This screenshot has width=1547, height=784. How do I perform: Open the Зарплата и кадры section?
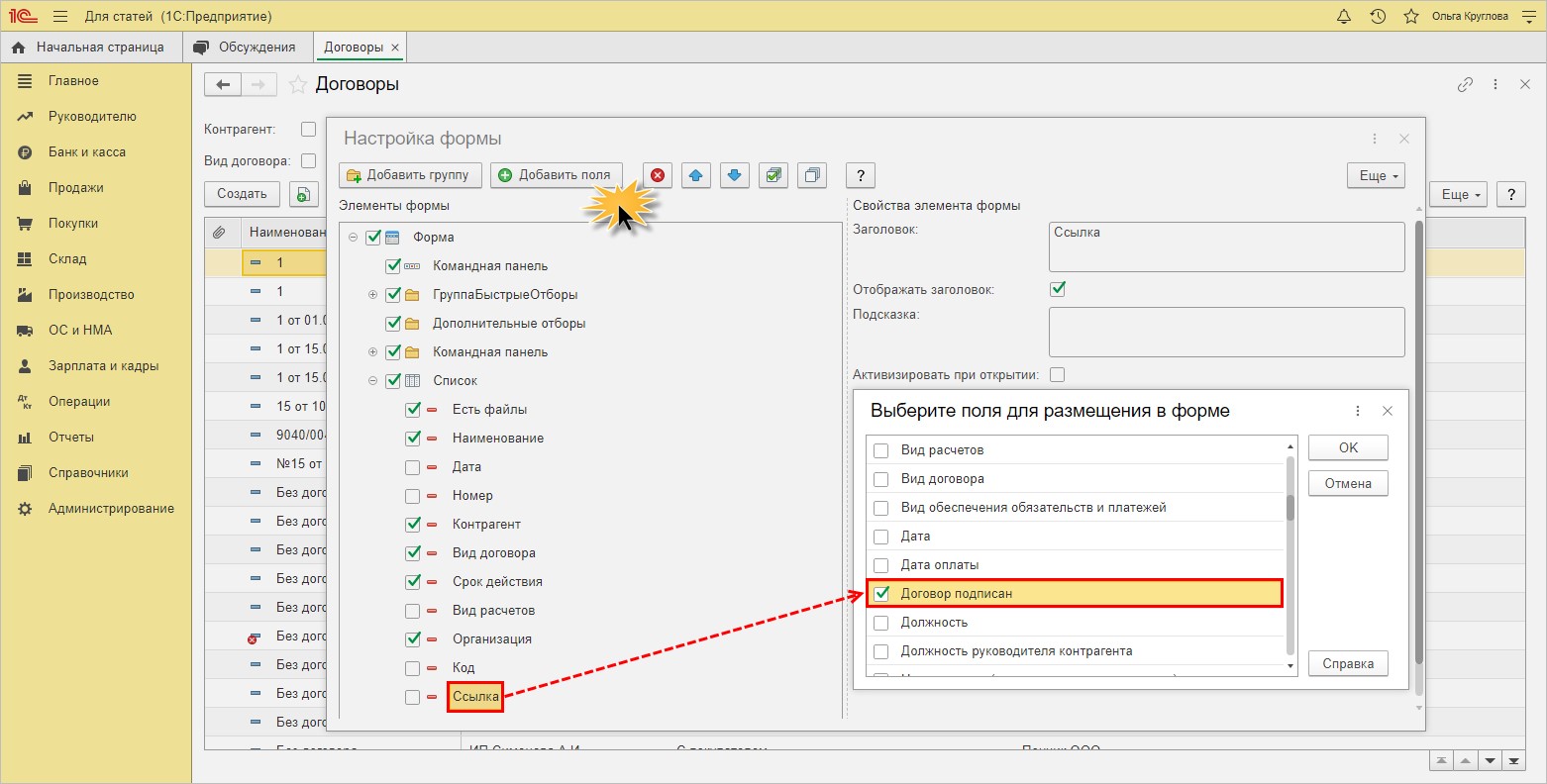coord(103,366)
